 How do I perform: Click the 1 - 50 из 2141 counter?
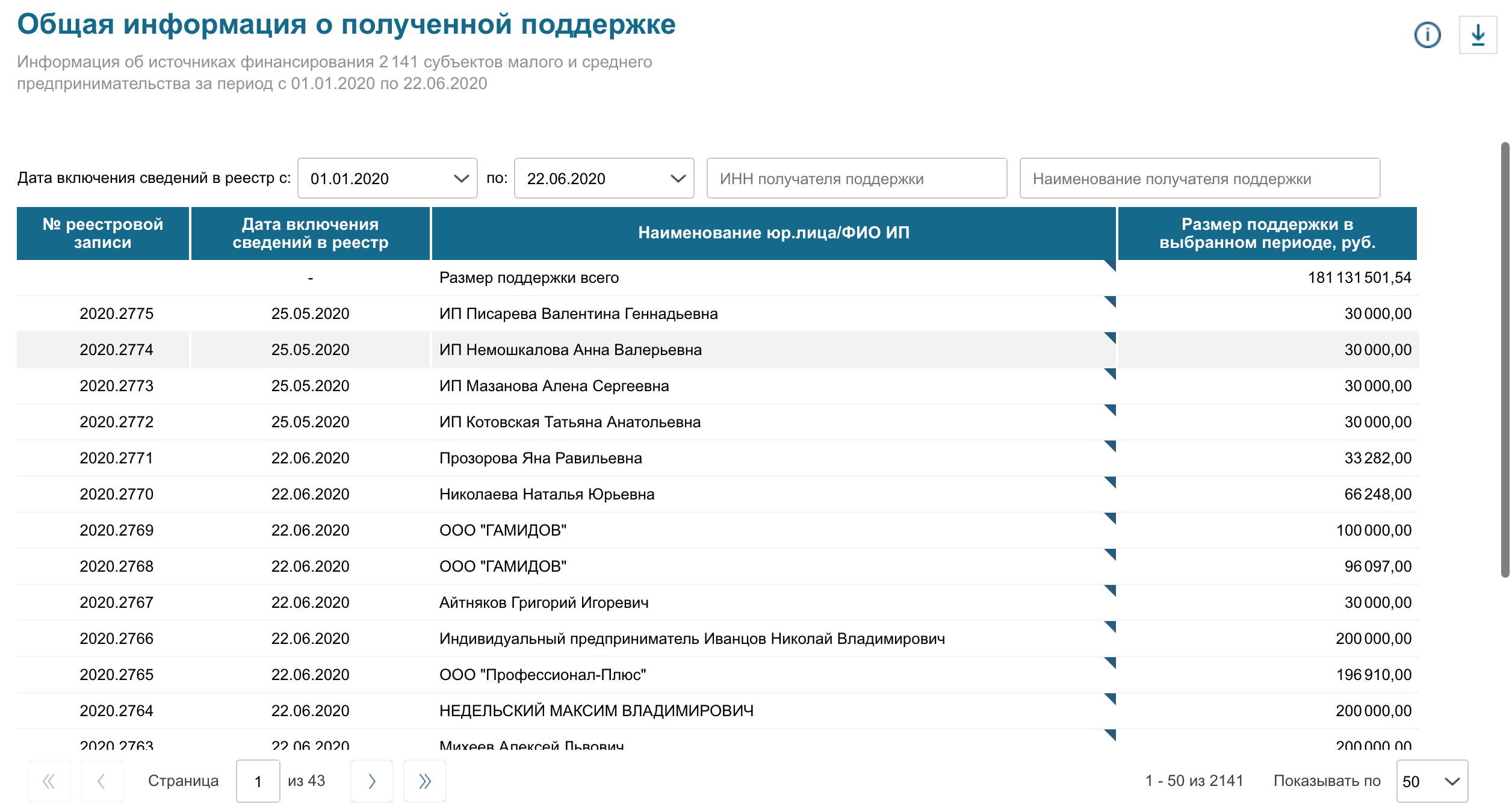(x=1194, y=781)
